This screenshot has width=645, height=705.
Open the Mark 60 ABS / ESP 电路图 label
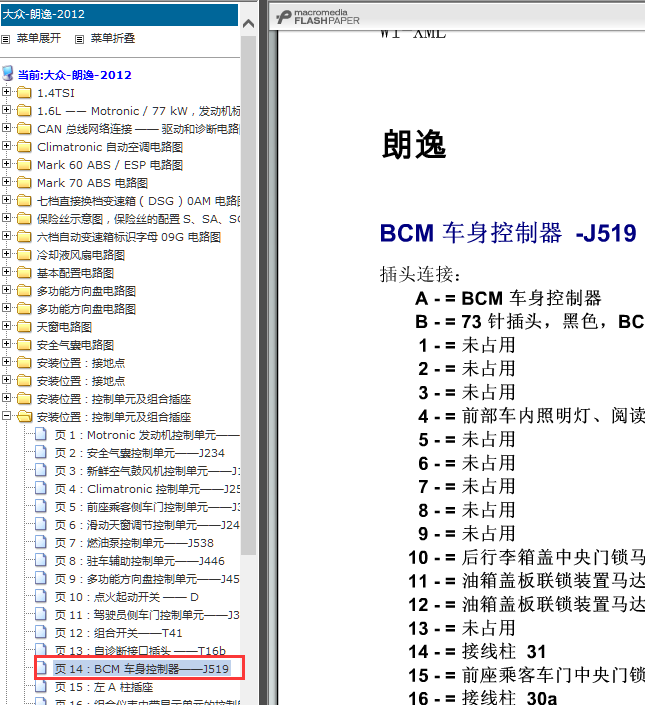pyautogui.click(x=110, y=165)
